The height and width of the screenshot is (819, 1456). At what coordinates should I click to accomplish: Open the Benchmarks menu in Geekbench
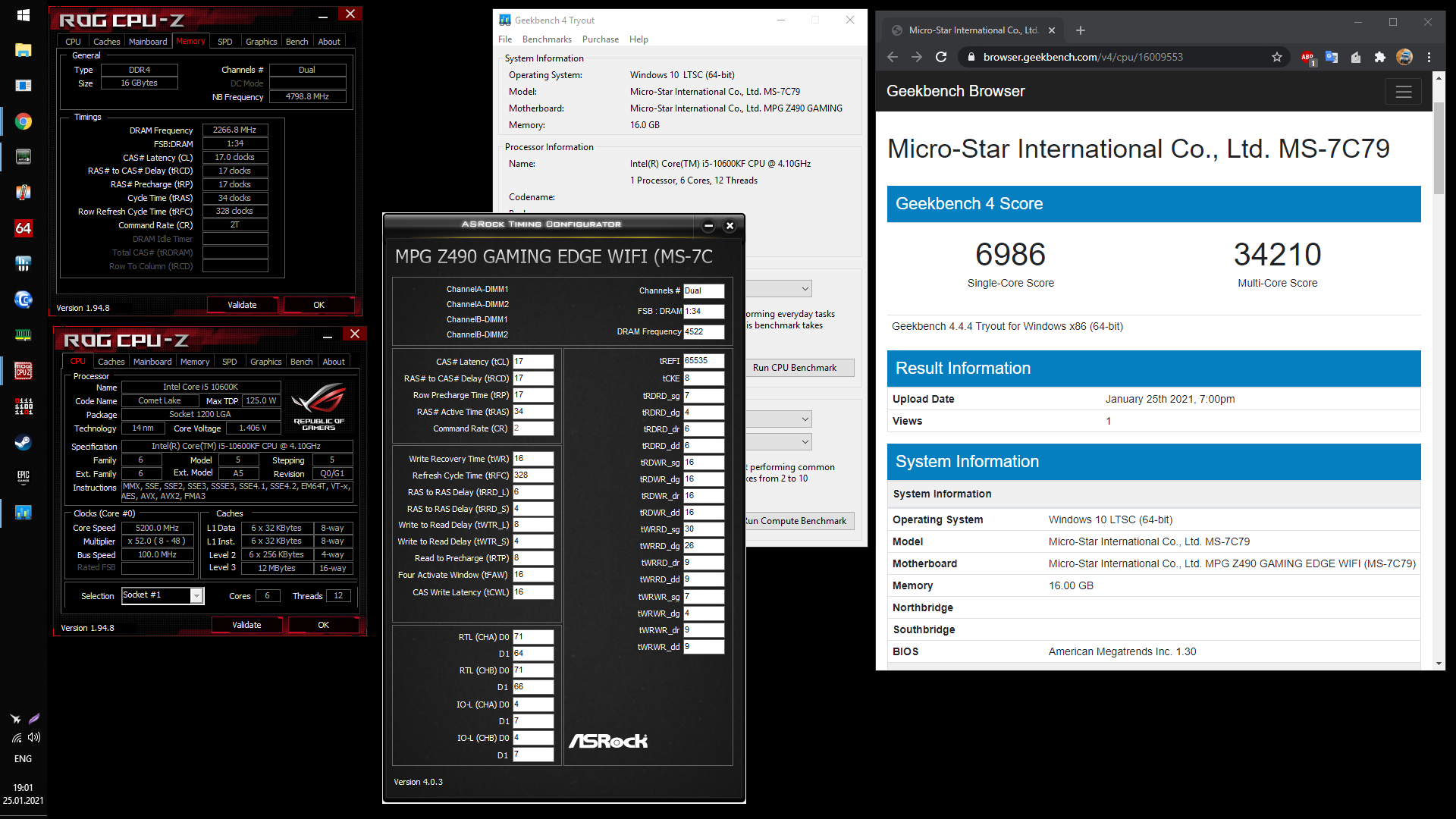click(547, 39)
